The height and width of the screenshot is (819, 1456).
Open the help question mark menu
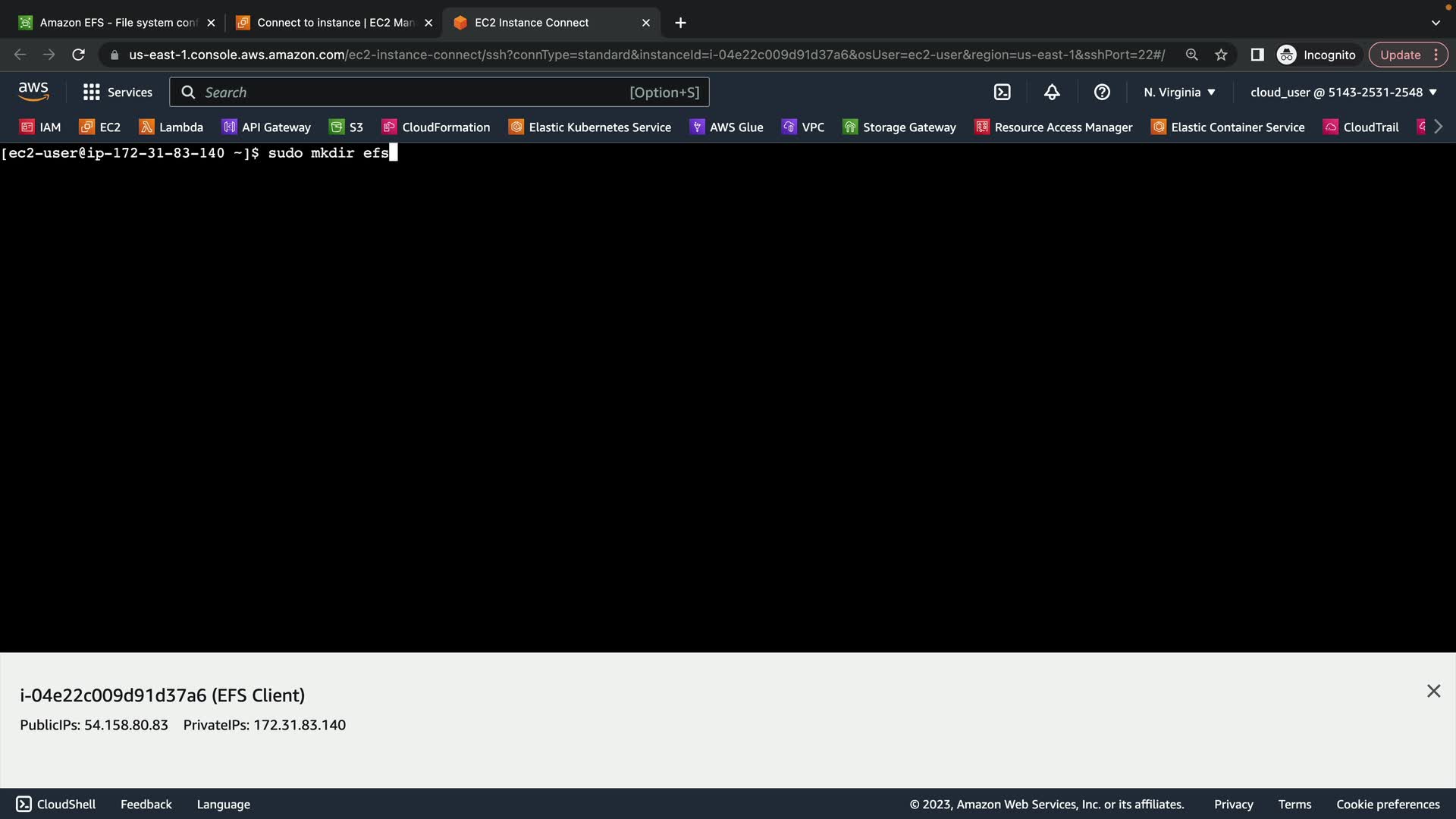tap(1102, 93)
